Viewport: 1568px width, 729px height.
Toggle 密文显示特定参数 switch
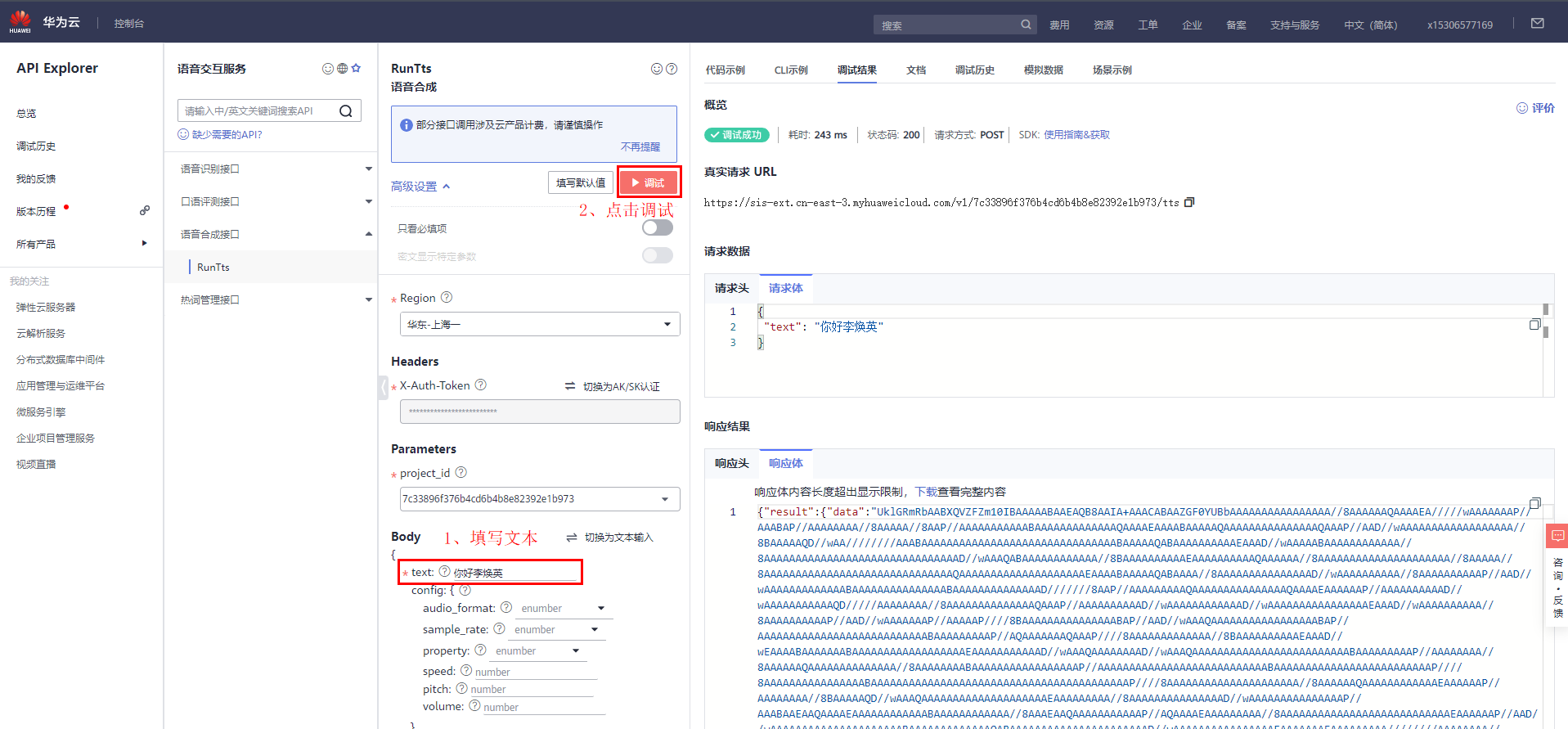coord(658,255)
